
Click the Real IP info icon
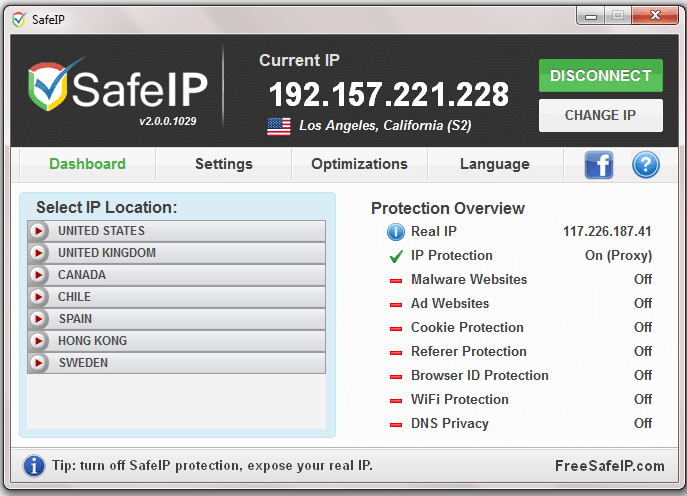pos(396,232)
